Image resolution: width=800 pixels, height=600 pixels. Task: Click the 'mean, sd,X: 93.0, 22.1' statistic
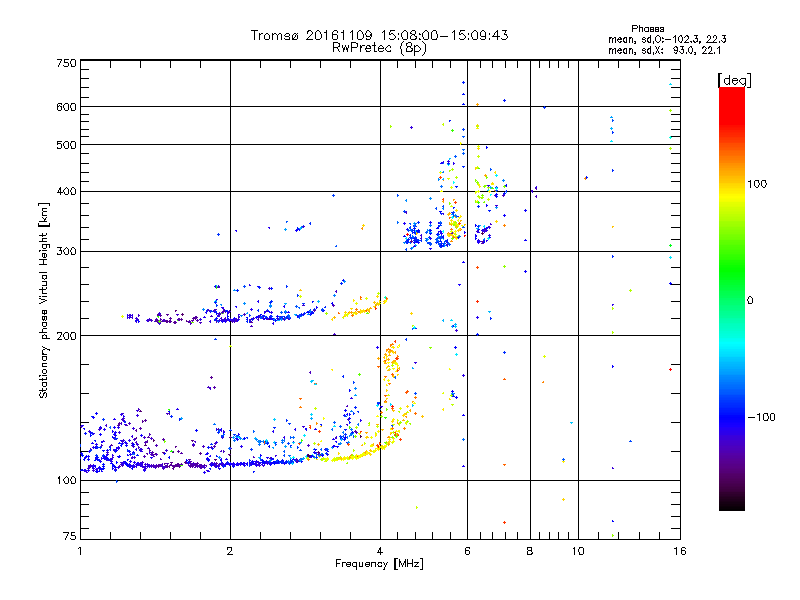click(x=664, y=51)
